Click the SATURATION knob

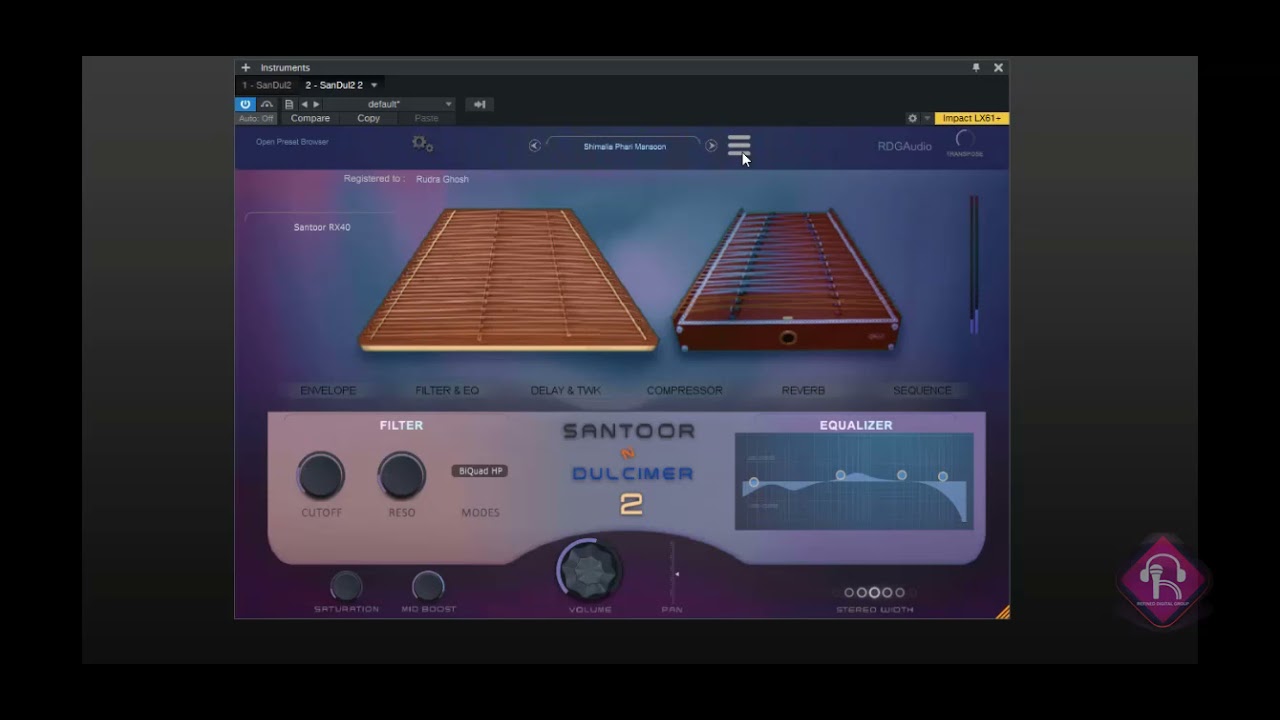tap(346, 585)
